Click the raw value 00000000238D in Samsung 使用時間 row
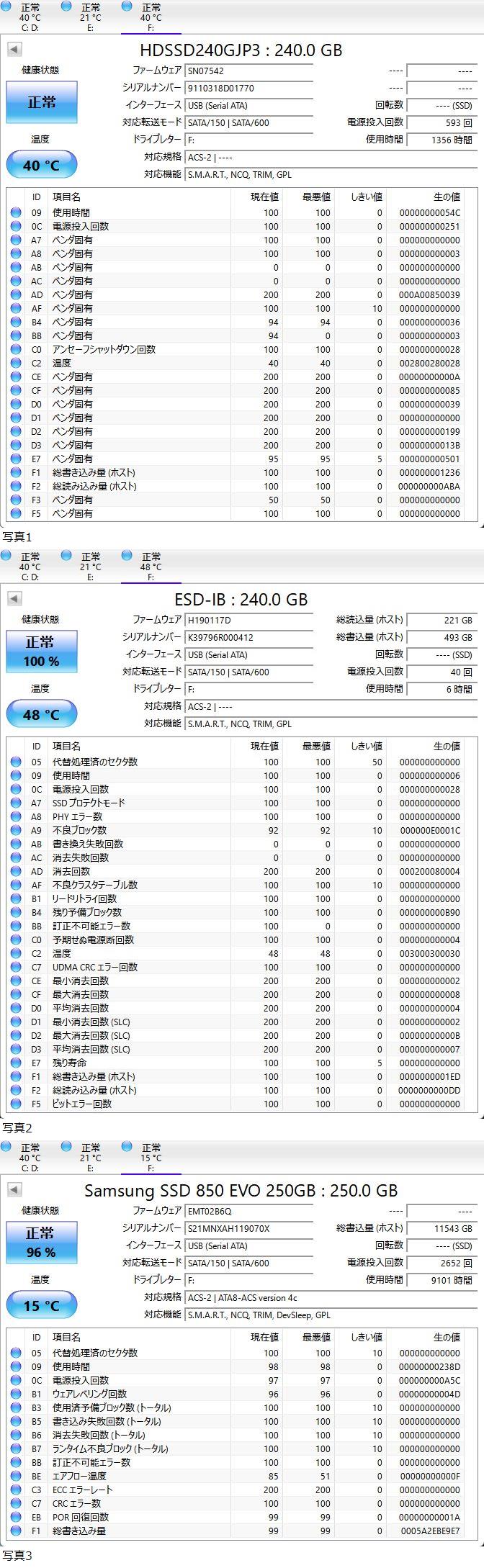Image resolution: width=484 pixels, height=1568 pixels. click(430, 1367)
